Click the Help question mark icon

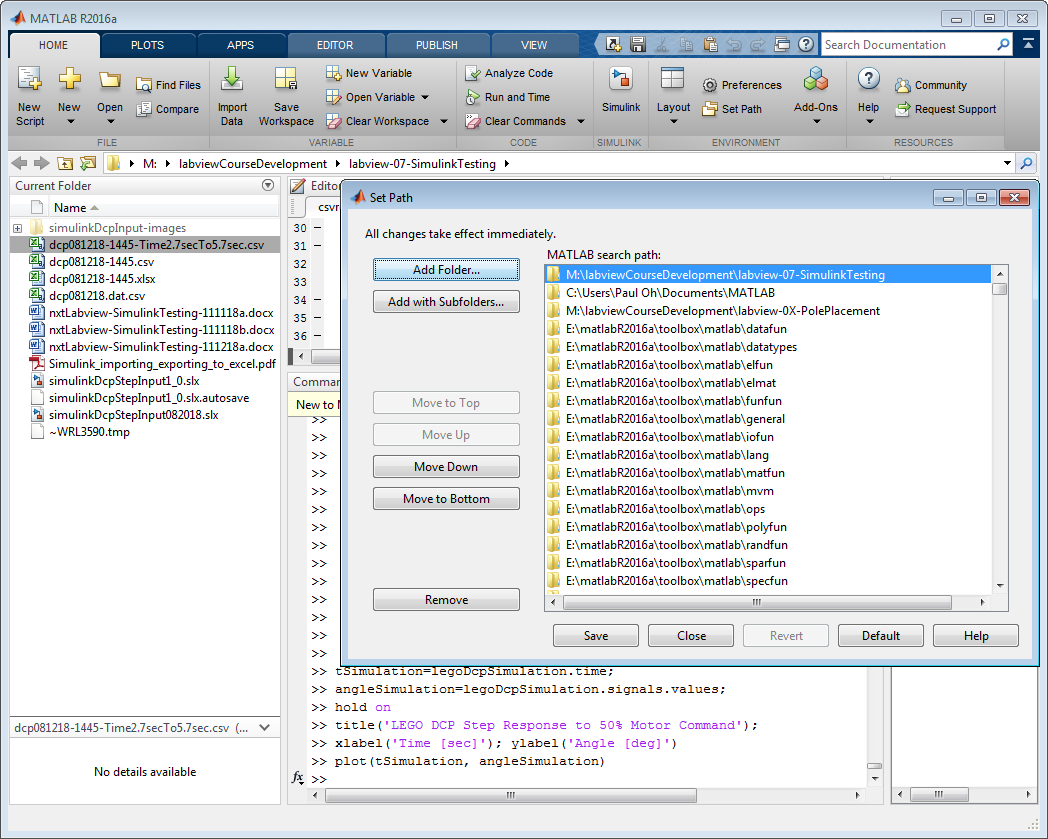pyautogui.click(x=868, y=79)
